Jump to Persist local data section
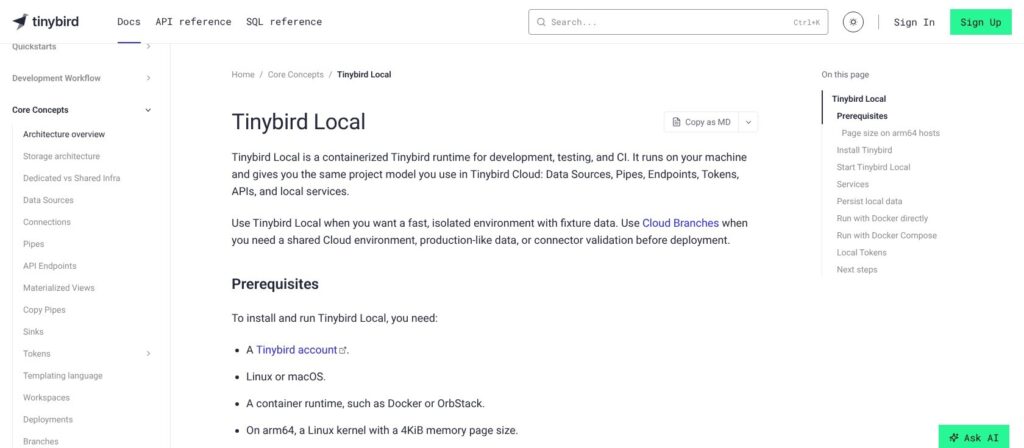 tap(869, 201)
